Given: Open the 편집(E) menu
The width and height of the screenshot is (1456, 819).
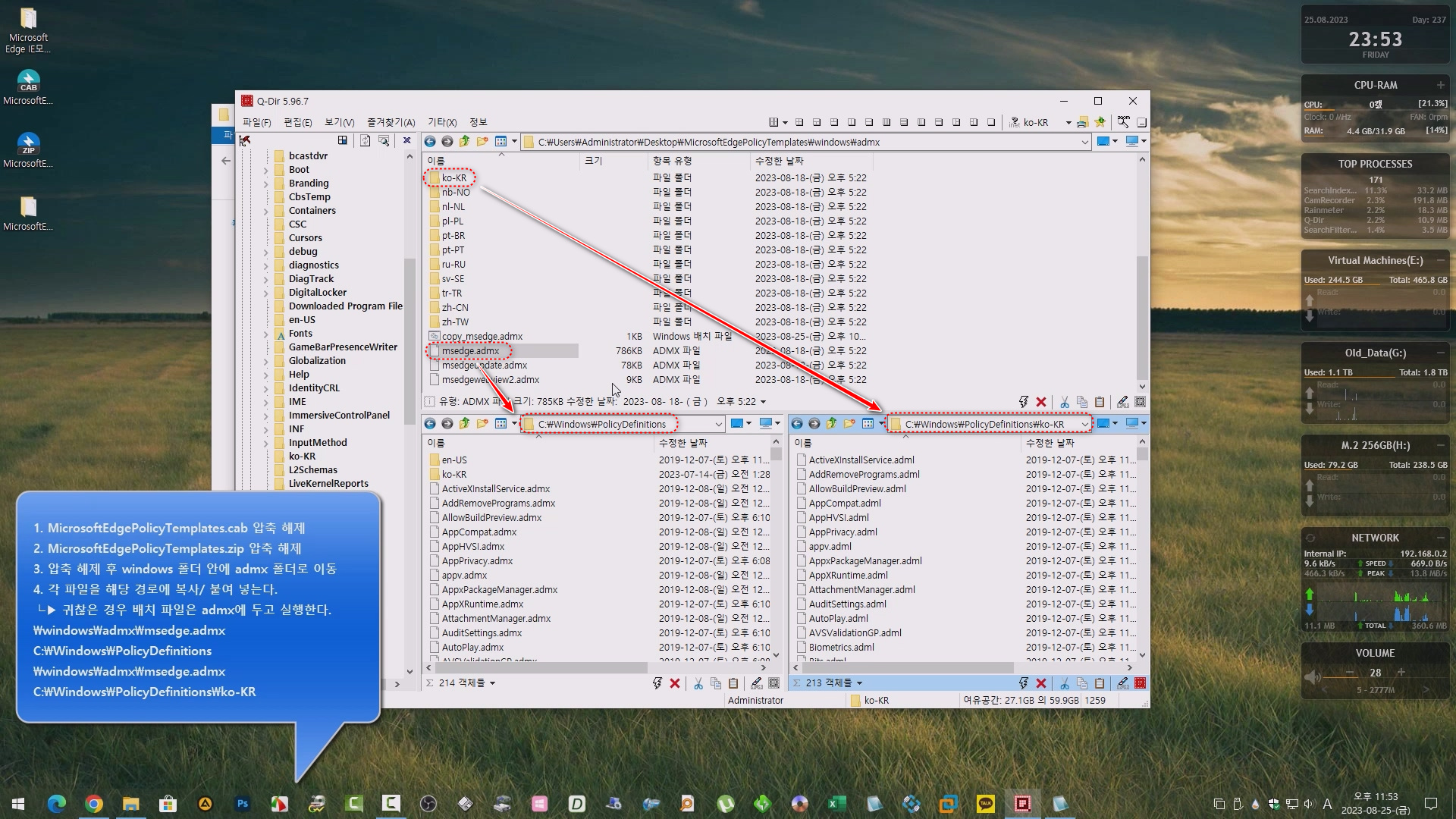Looking at the screenshot, I should [298, 122].
